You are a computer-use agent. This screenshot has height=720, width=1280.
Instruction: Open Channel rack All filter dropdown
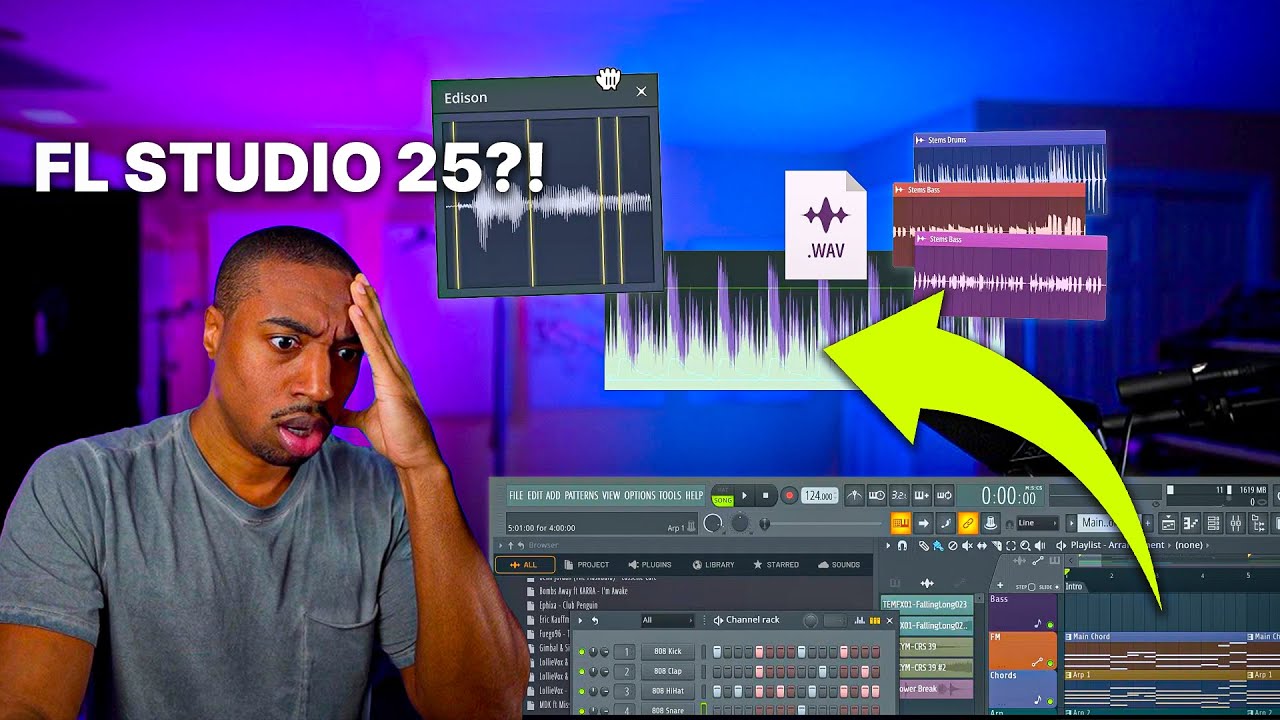point(668,620)
